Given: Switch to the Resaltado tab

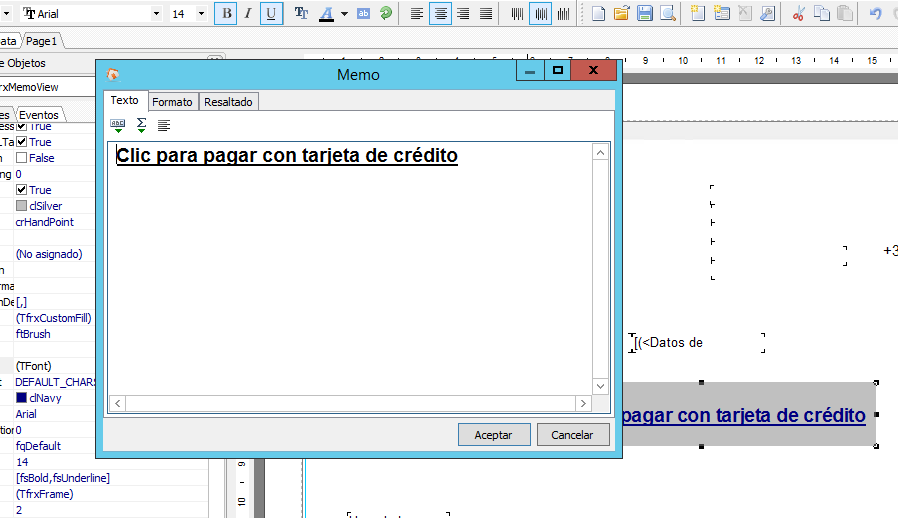Looking at the screenshot, I should tap(229, 102).
